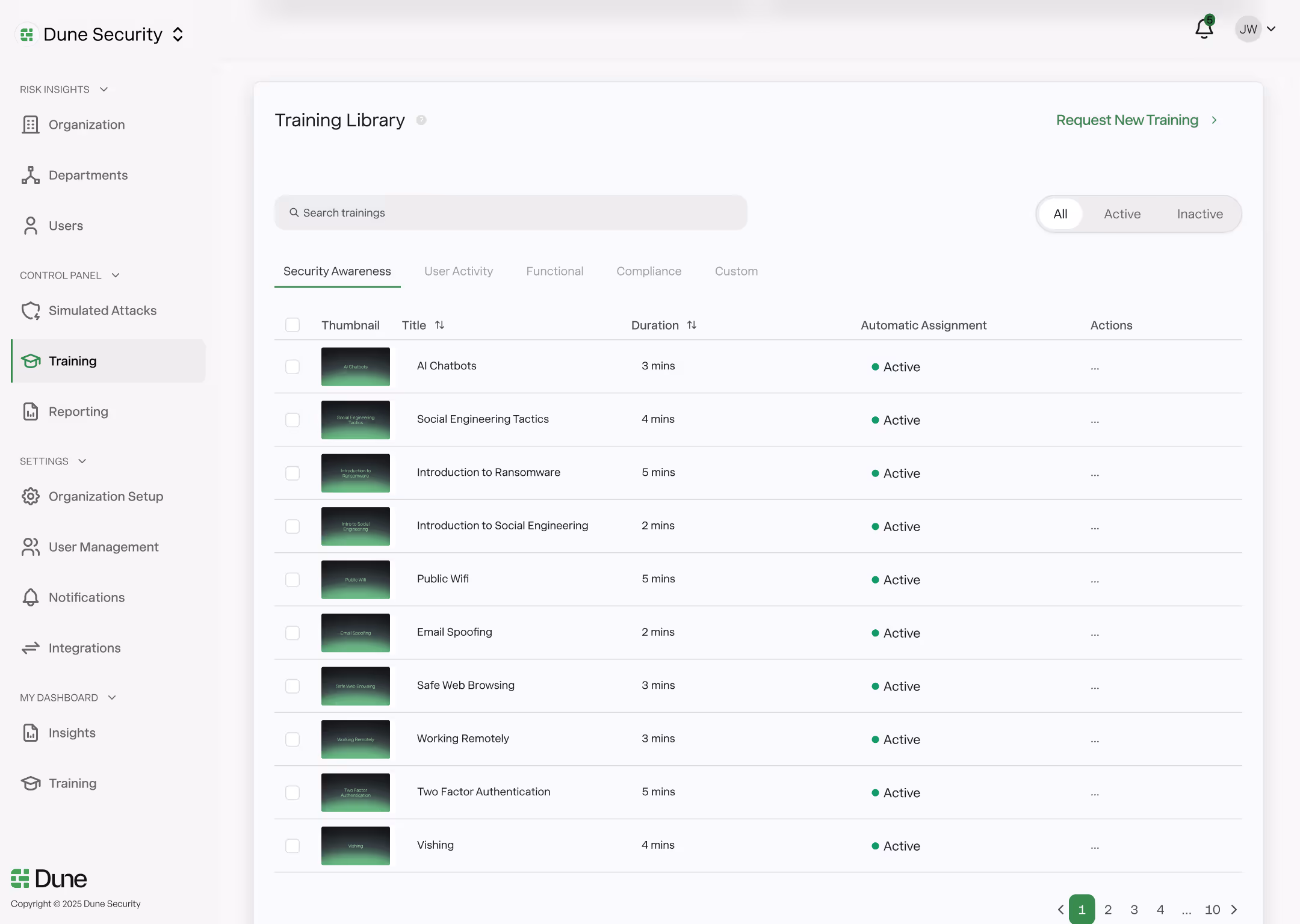Switch to the Compliance tab
Screen dimensions: 1300x924
649,271
